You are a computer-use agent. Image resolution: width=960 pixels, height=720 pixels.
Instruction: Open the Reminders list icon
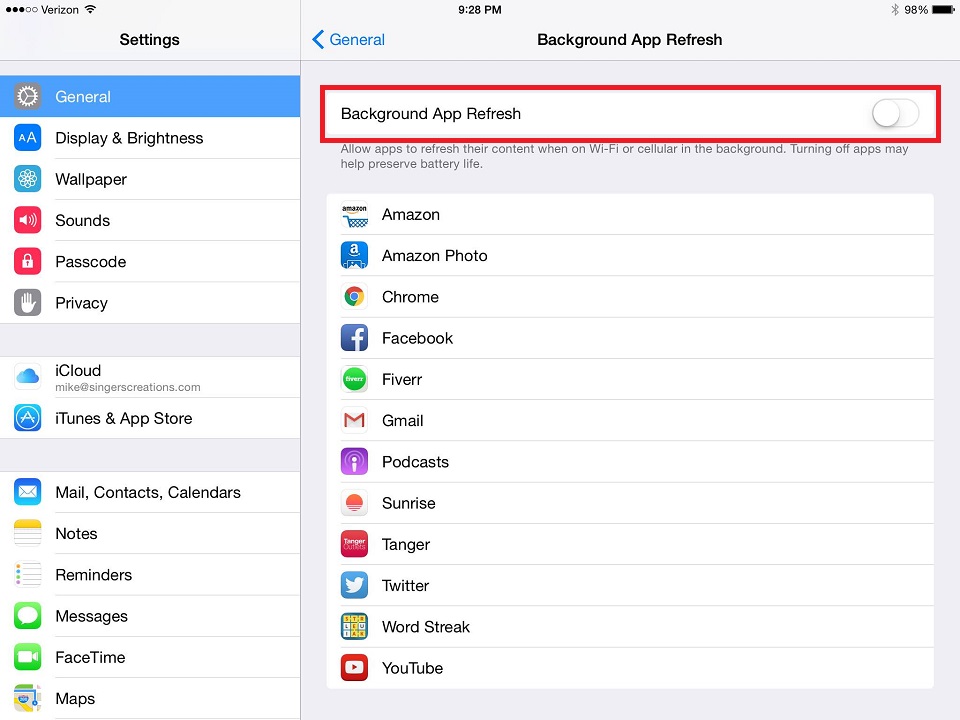pyautogui.click(x=28, y=575)
